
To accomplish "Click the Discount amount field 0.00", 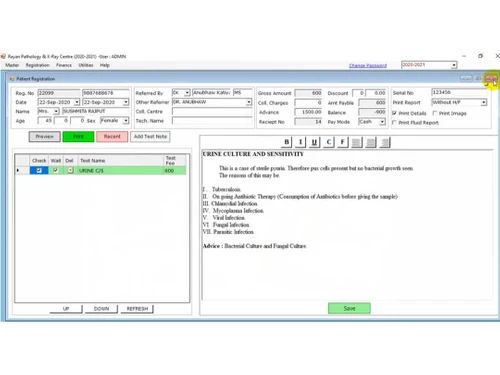I will tap(376, 93).
